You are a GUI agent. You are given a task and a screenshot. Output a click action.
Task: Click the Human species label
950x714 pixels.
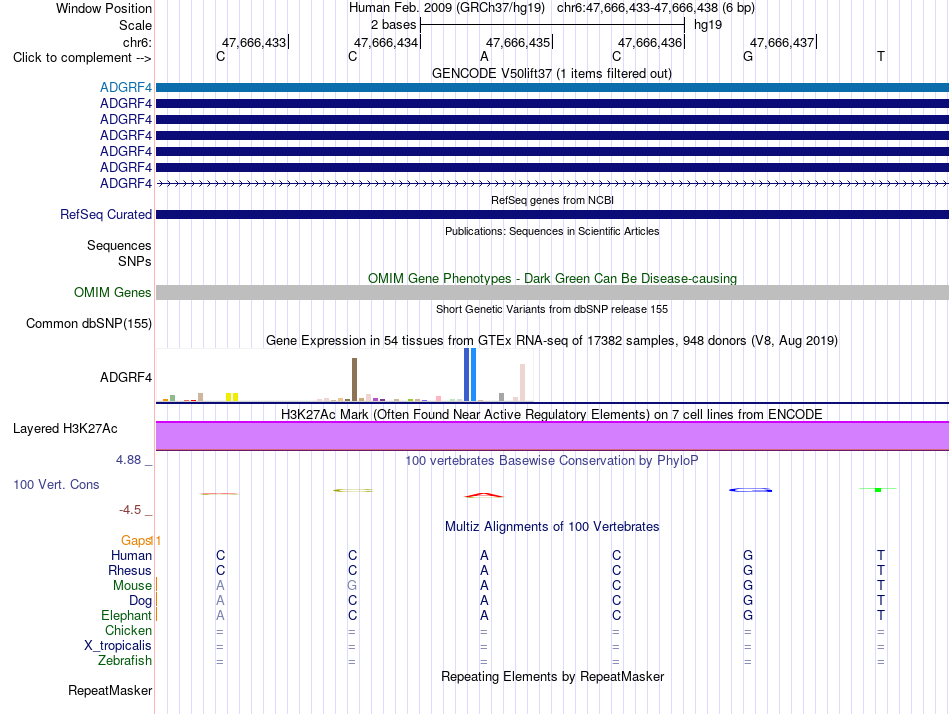click(x=131, y=555)
